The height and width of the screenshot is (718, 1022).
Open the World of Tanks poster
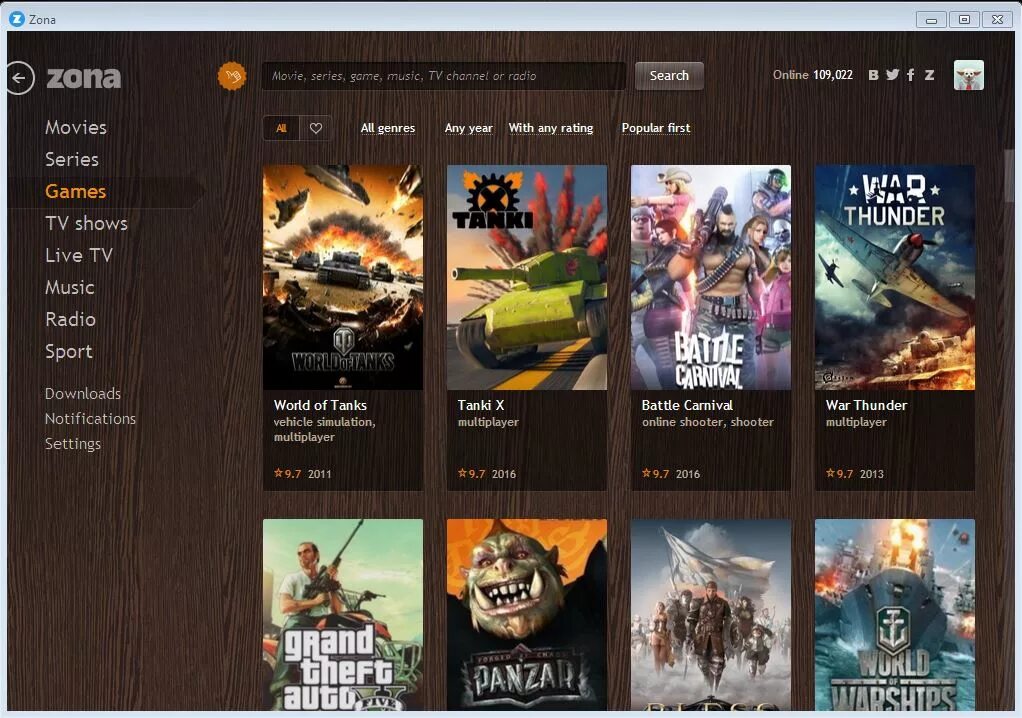click(343, 278)
